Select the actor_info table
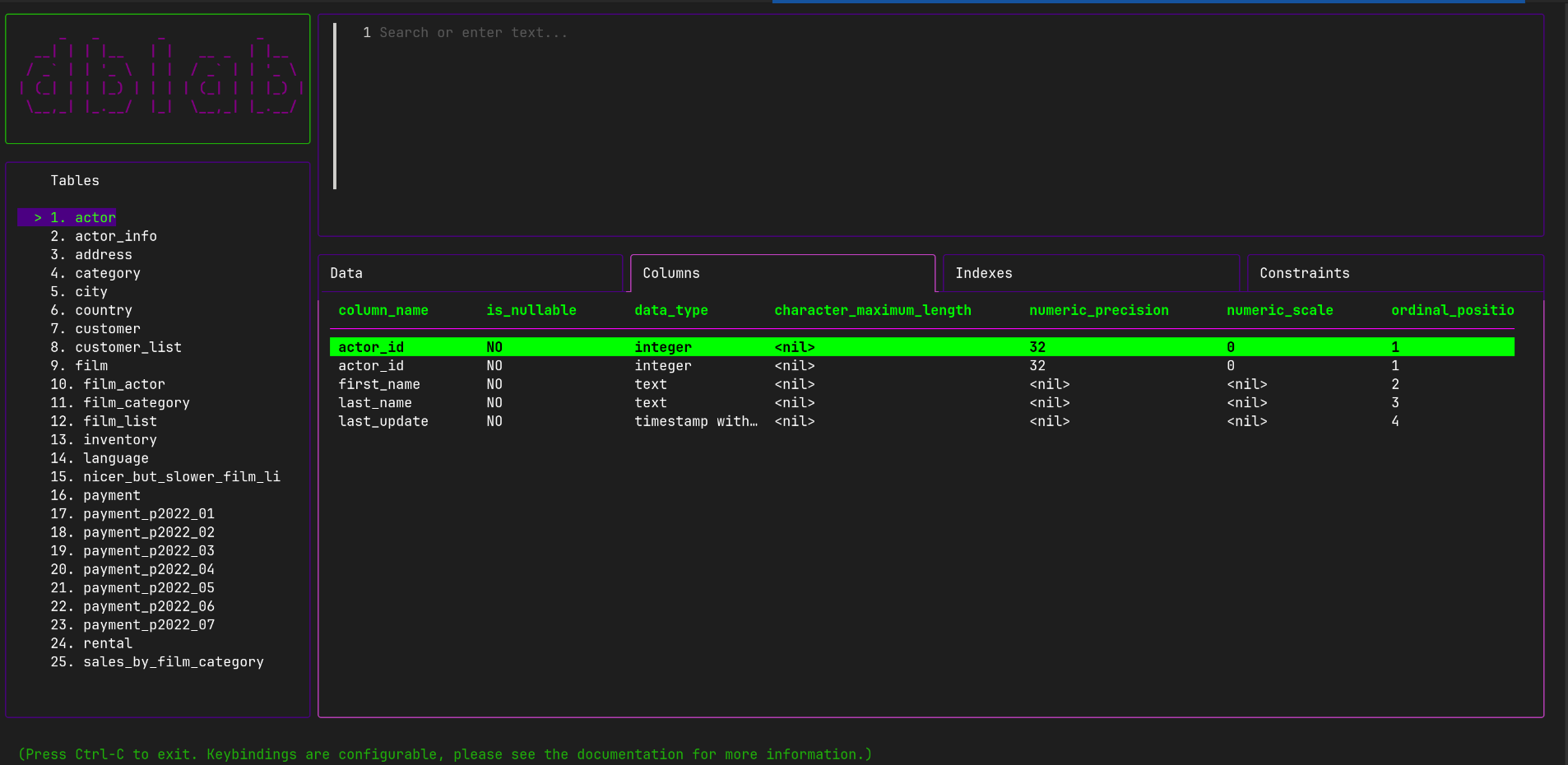 (104, 236)
